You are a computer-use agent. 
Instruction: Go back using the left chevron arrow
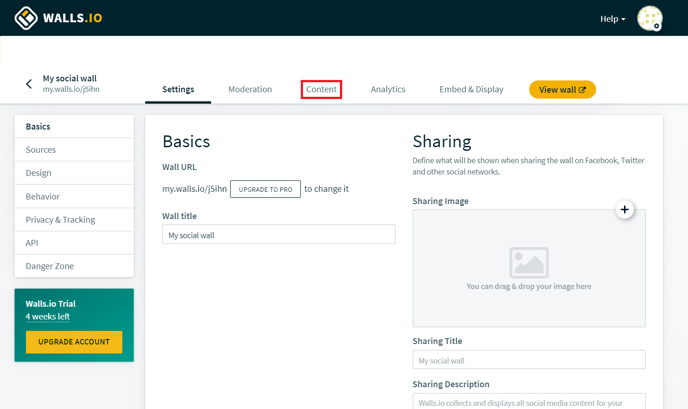29,84
